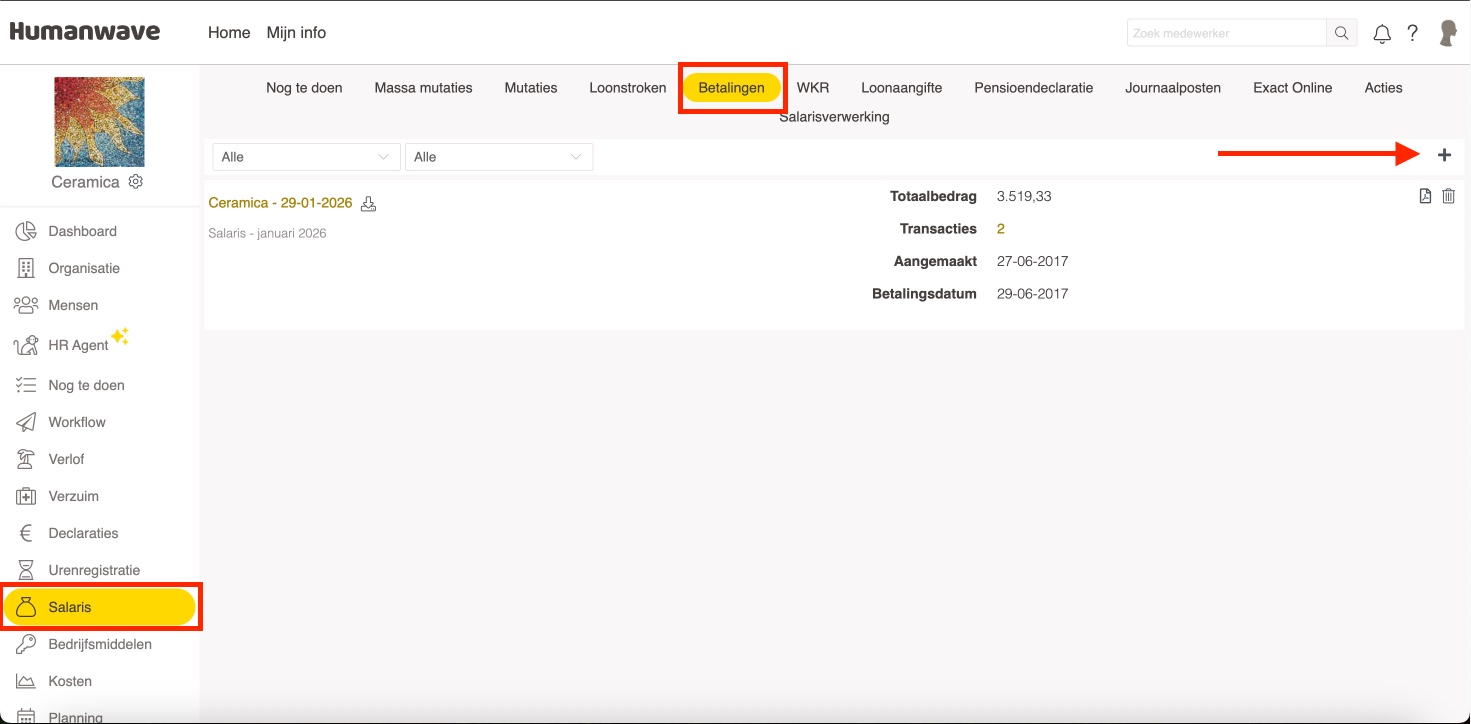Open help question mark
Image resolution: width=1471 pixels, height=724 pixels.
[1412, 33]
